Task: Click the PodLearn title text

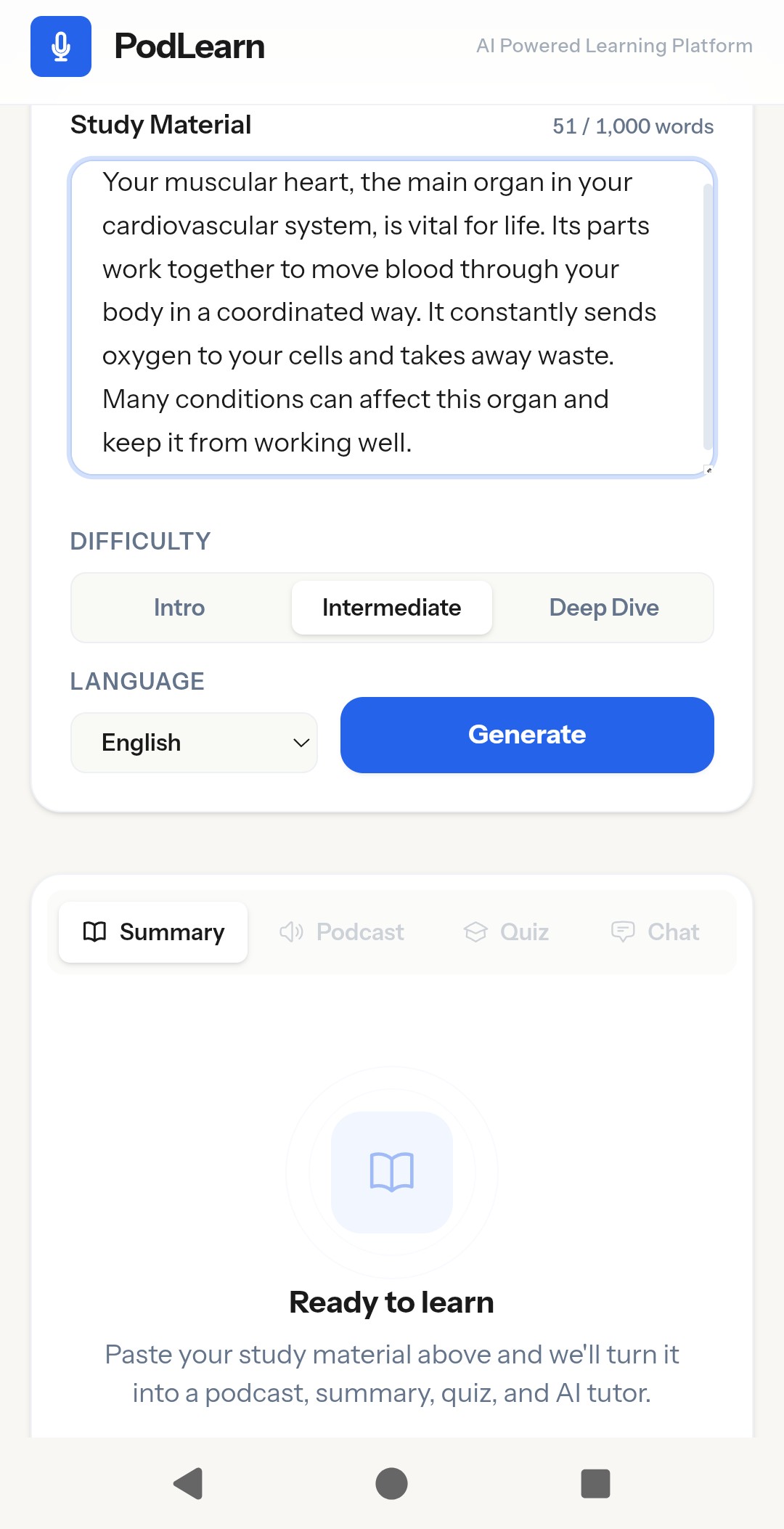Action: 189,46
